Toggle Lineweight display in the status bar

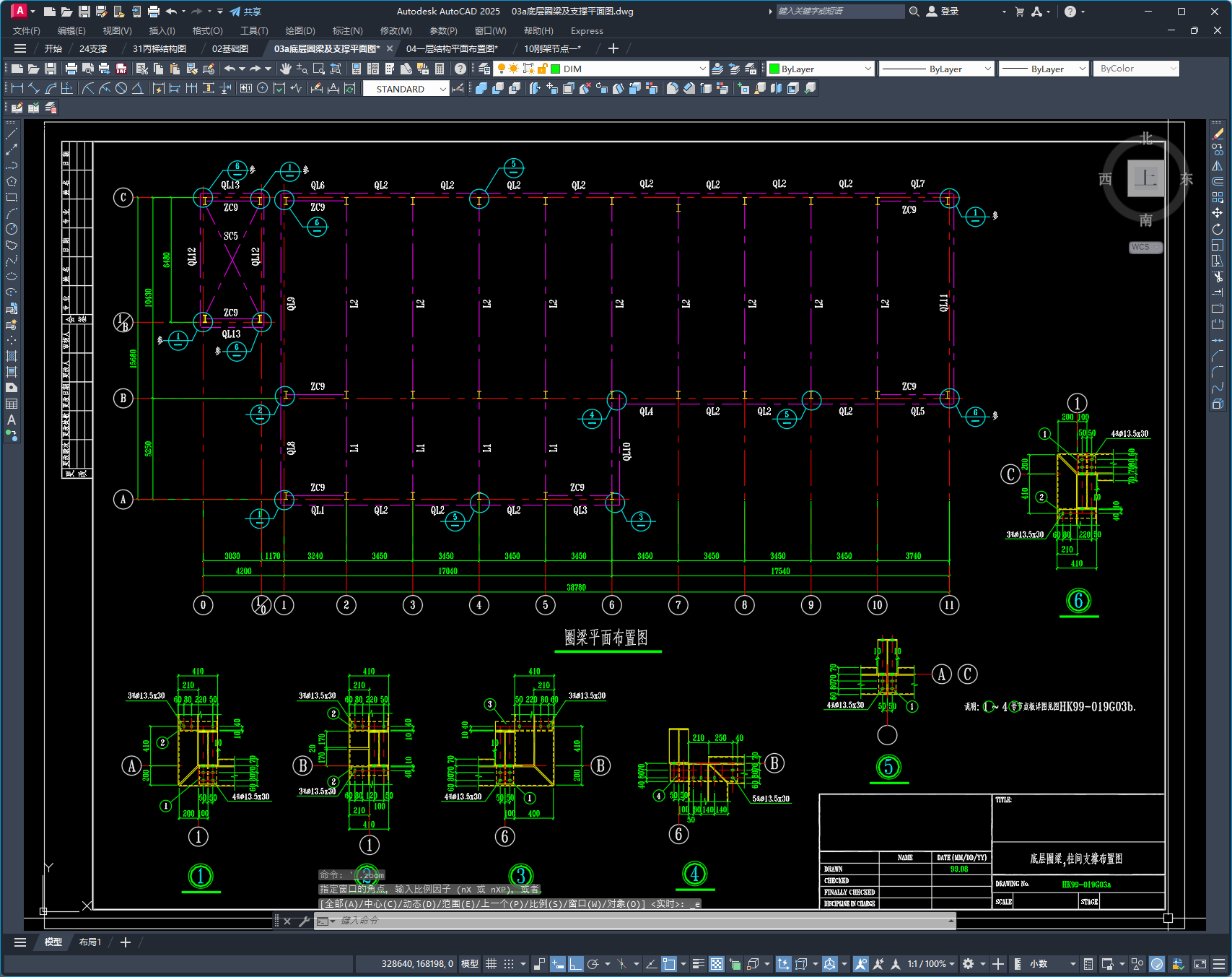click(x=699, y=964)
